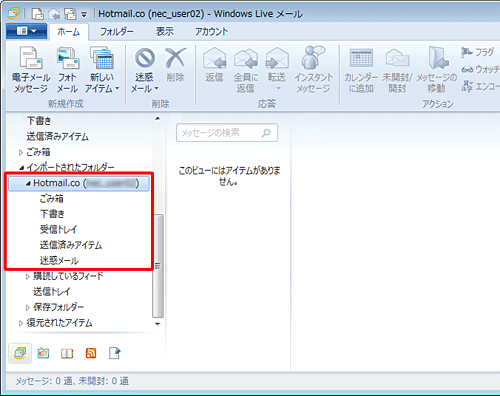Click the インスタント メッセージ icon
The height and width of the screenshot is (396, 500).
[313, 58]
